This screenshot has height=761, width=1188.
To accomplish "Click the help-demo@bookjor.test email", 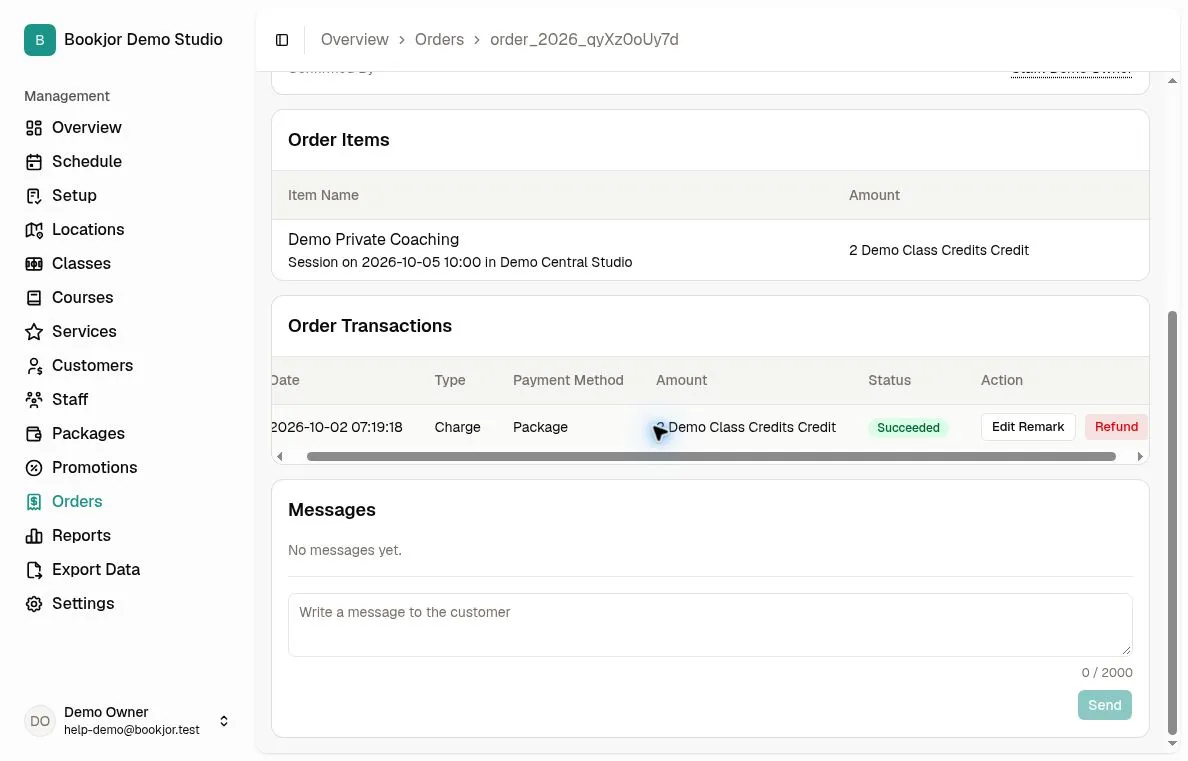I will point(132,730).
